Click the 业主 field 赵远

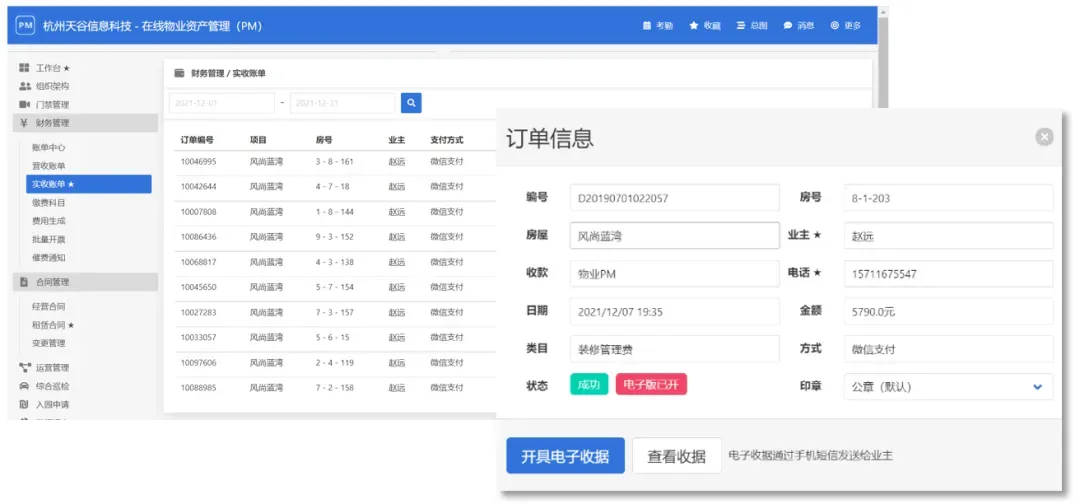[x=948, y=235]
